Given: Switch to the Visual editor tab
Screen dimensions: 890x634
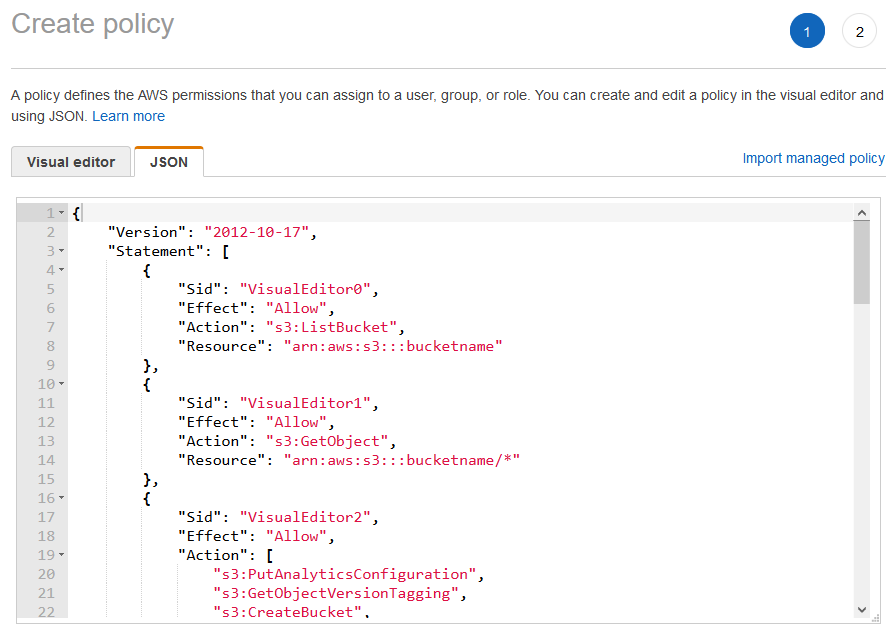Looking at the screenshot, I should pyautogui.click(x=71, y=162).
